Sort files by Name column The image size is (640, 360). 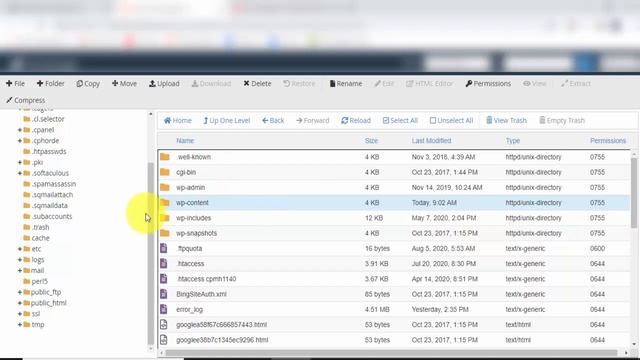tap(185, 141)
